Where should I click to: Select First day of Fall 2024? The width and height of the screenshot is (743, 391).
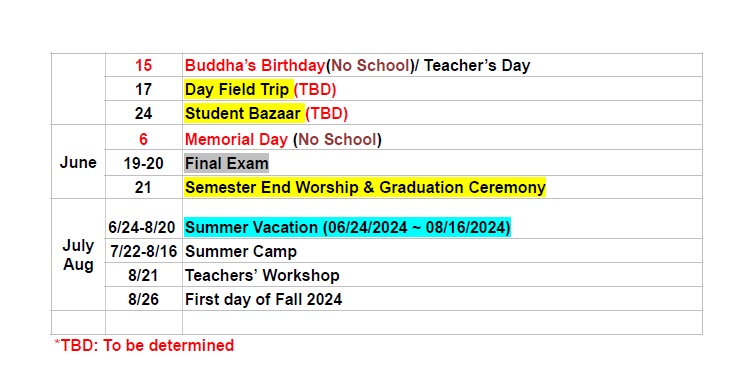[x=263, y=300]
